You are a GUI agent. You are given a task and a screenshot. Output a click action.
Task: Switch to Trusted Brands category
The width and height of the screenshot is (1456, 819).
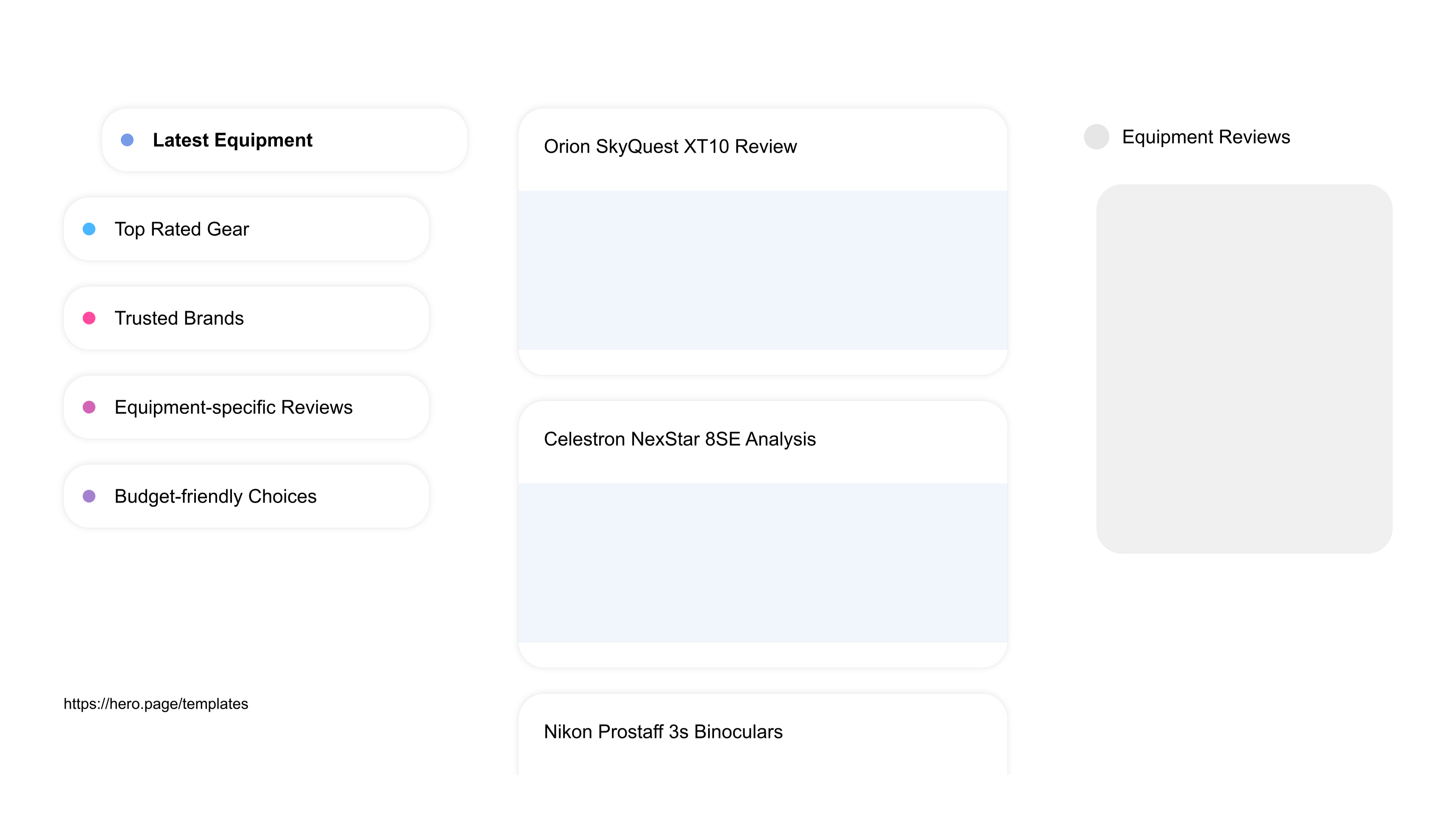click(246, 318)
